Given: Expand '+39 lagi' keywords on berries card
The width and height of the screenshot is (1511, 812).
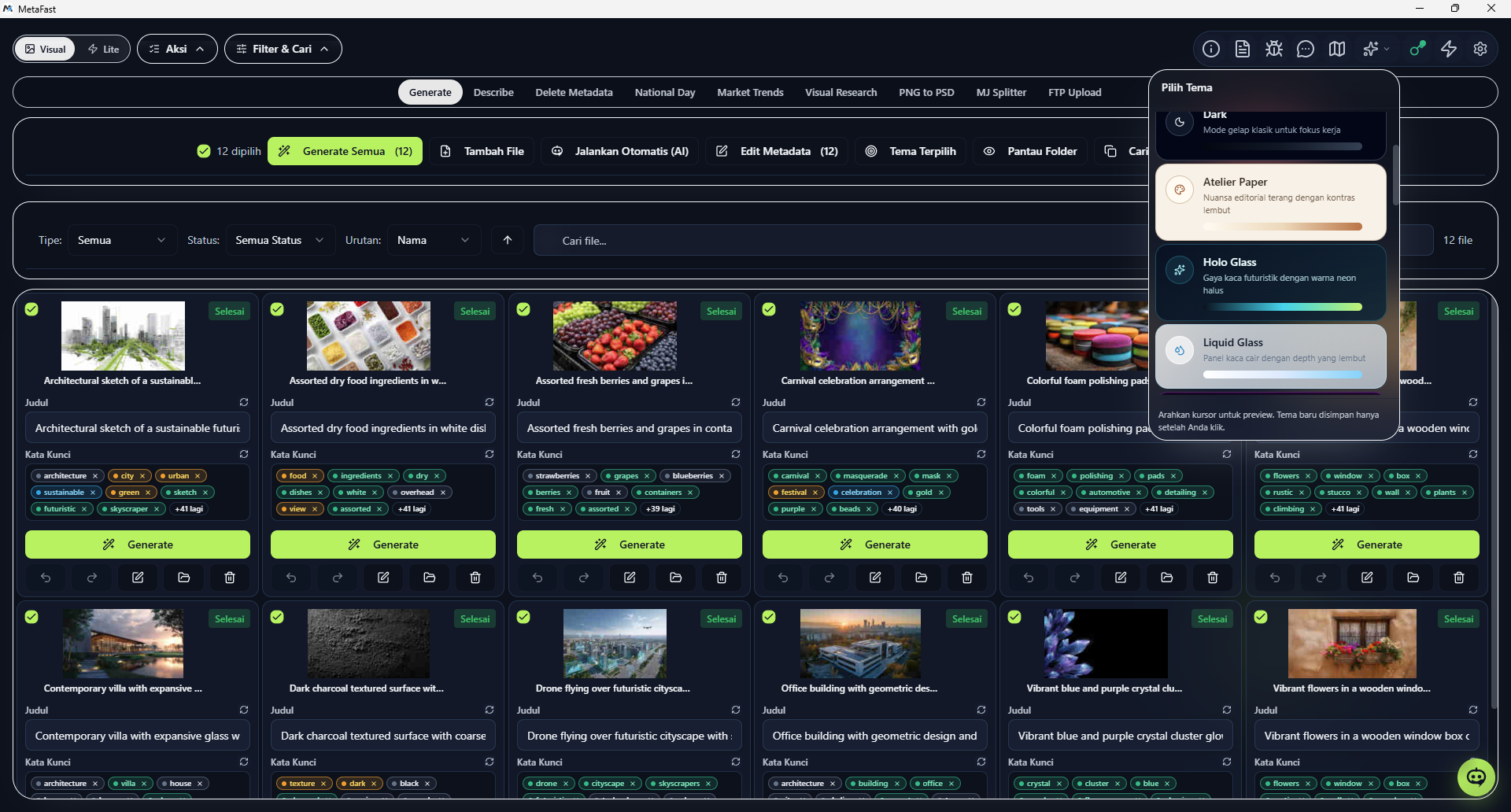Looking at the screenshot, I should 660,509.
